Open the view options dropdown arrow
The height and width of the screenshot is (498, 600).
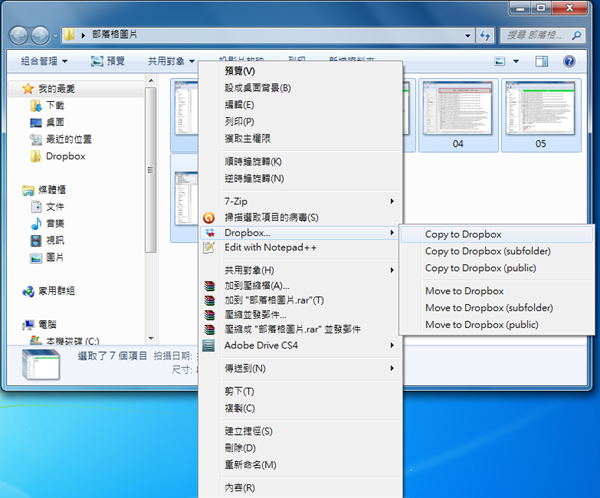coord(516,61)
